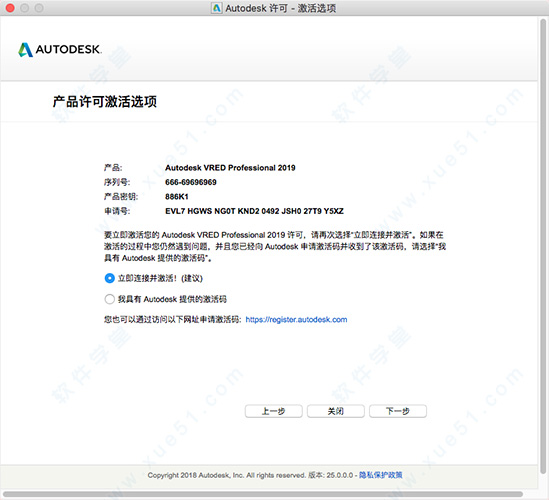Click the 序列号 label

point(117,182)
